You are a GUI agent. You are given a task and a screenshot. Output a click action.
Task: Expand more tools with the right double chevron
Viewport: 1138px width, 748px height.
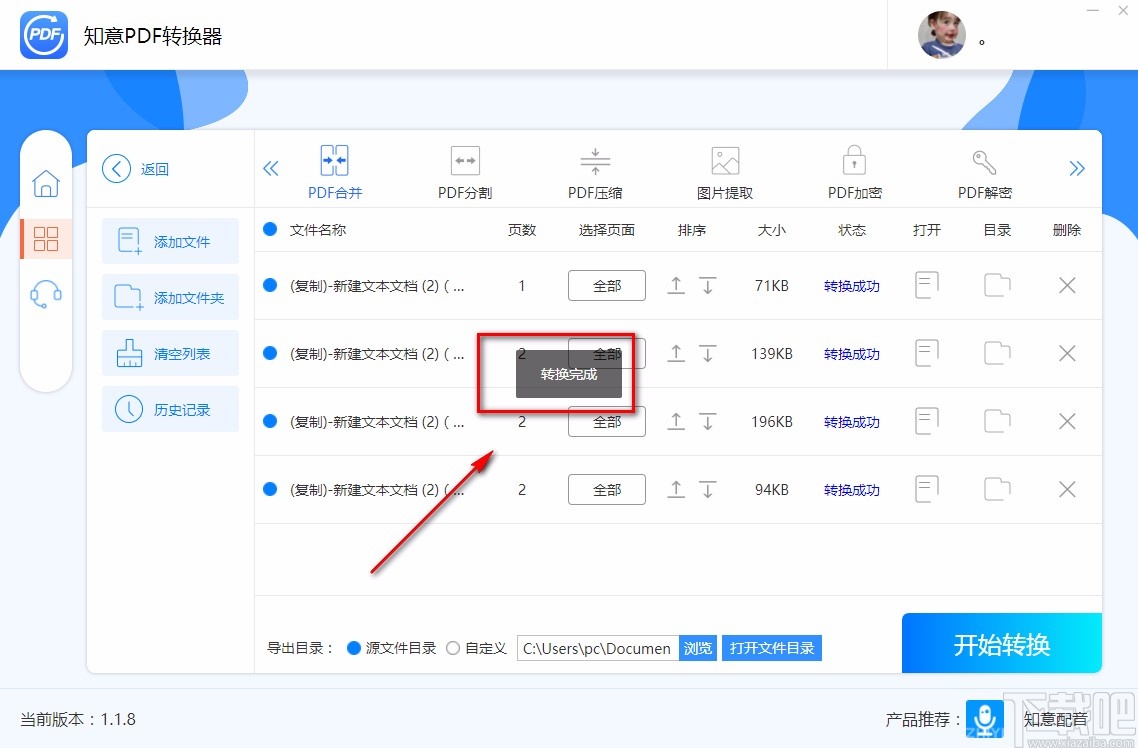[1078, 168]
